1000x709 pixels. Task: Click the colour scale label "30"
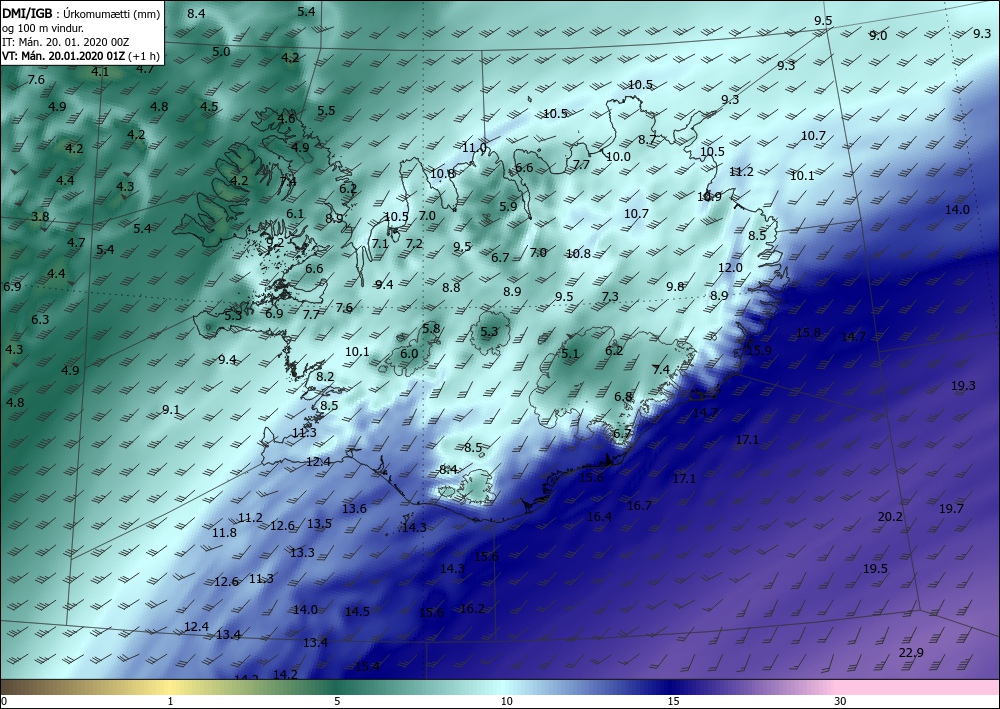(x=841, y=701)
